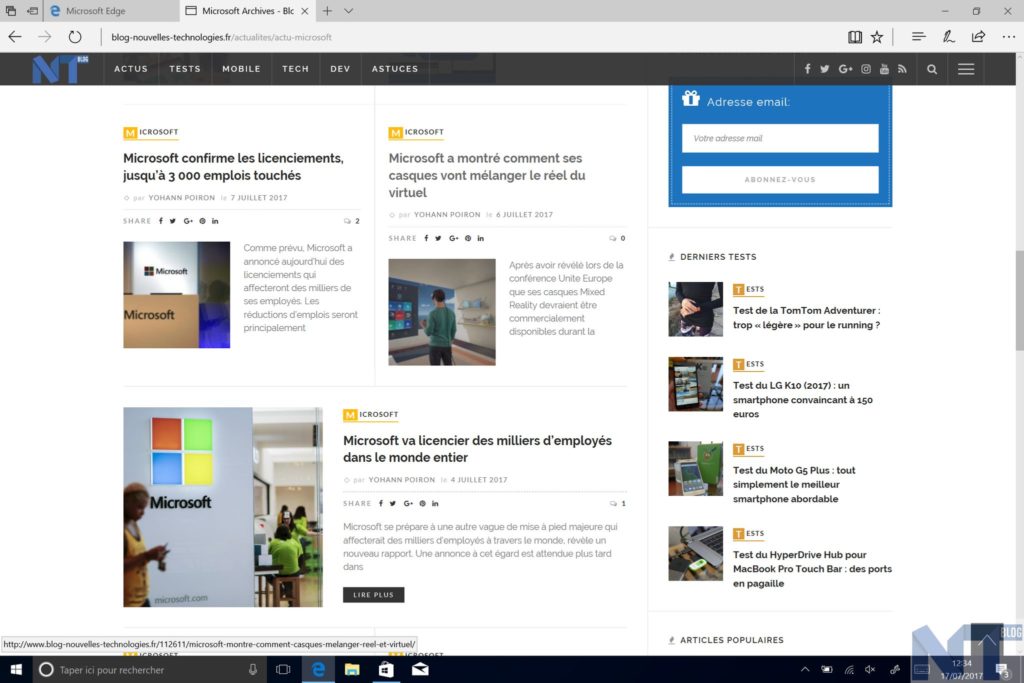Set these tabs aside icon

click(x=32, y=11)
